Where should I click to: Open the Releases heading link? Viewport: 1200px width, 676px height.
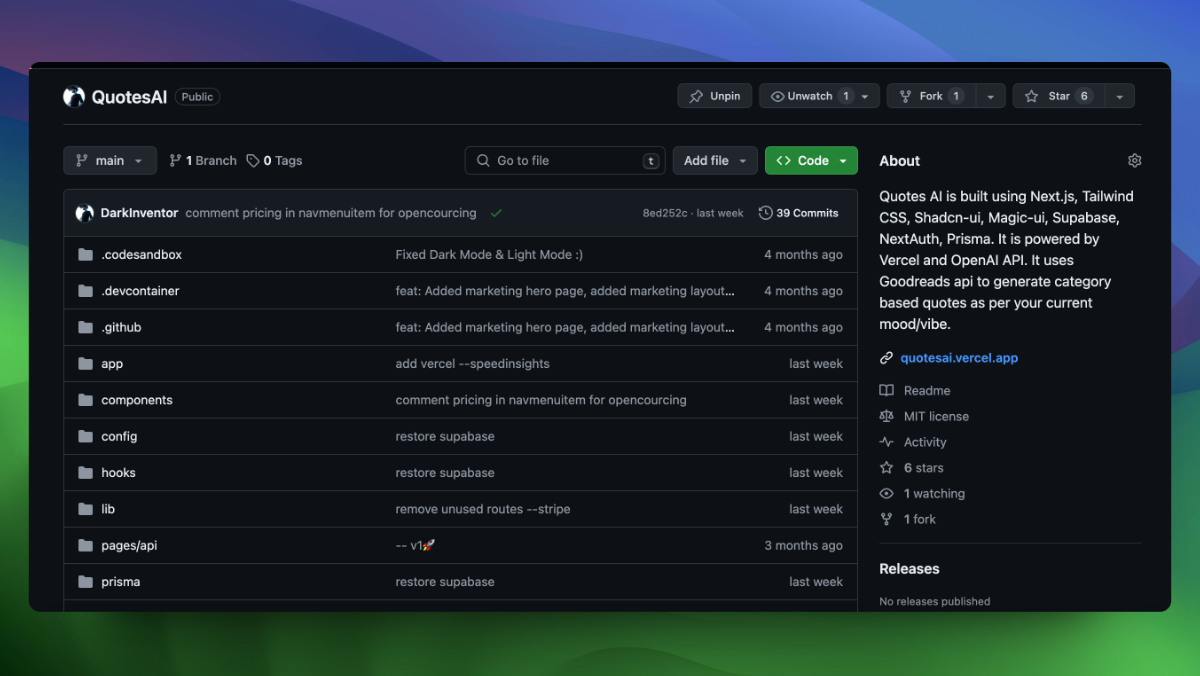click(909, 569)
